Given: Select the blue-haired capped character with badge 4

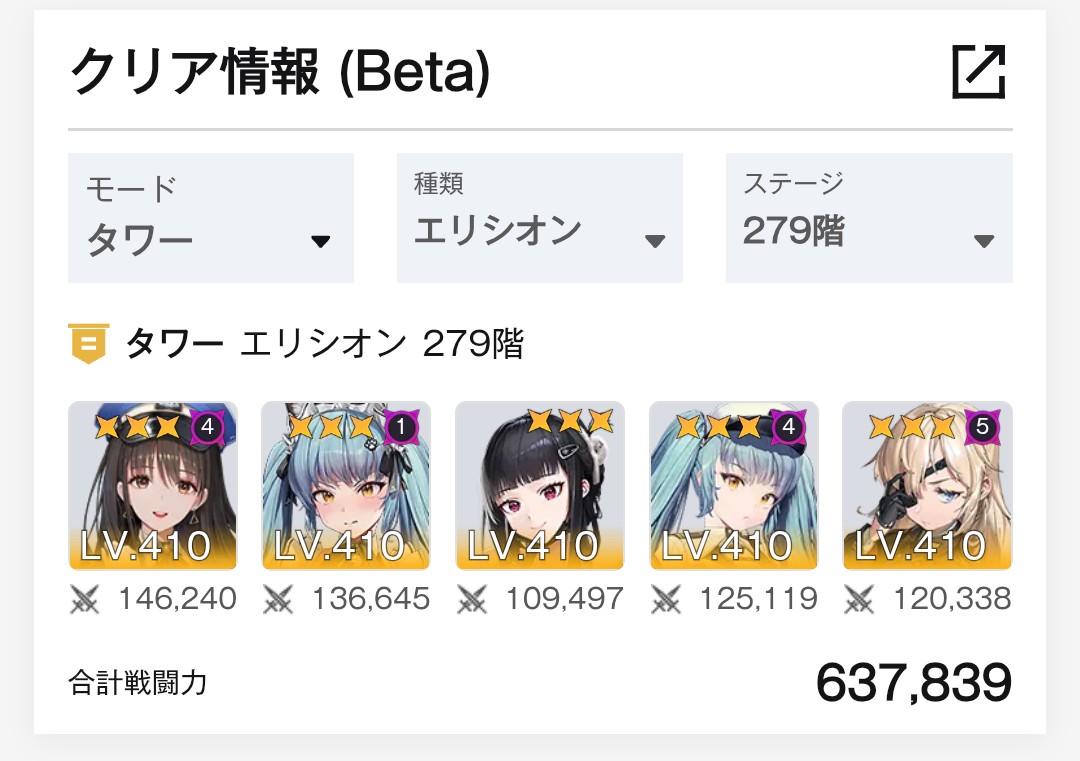Looking at the screenshot, I should coord(734,486).
